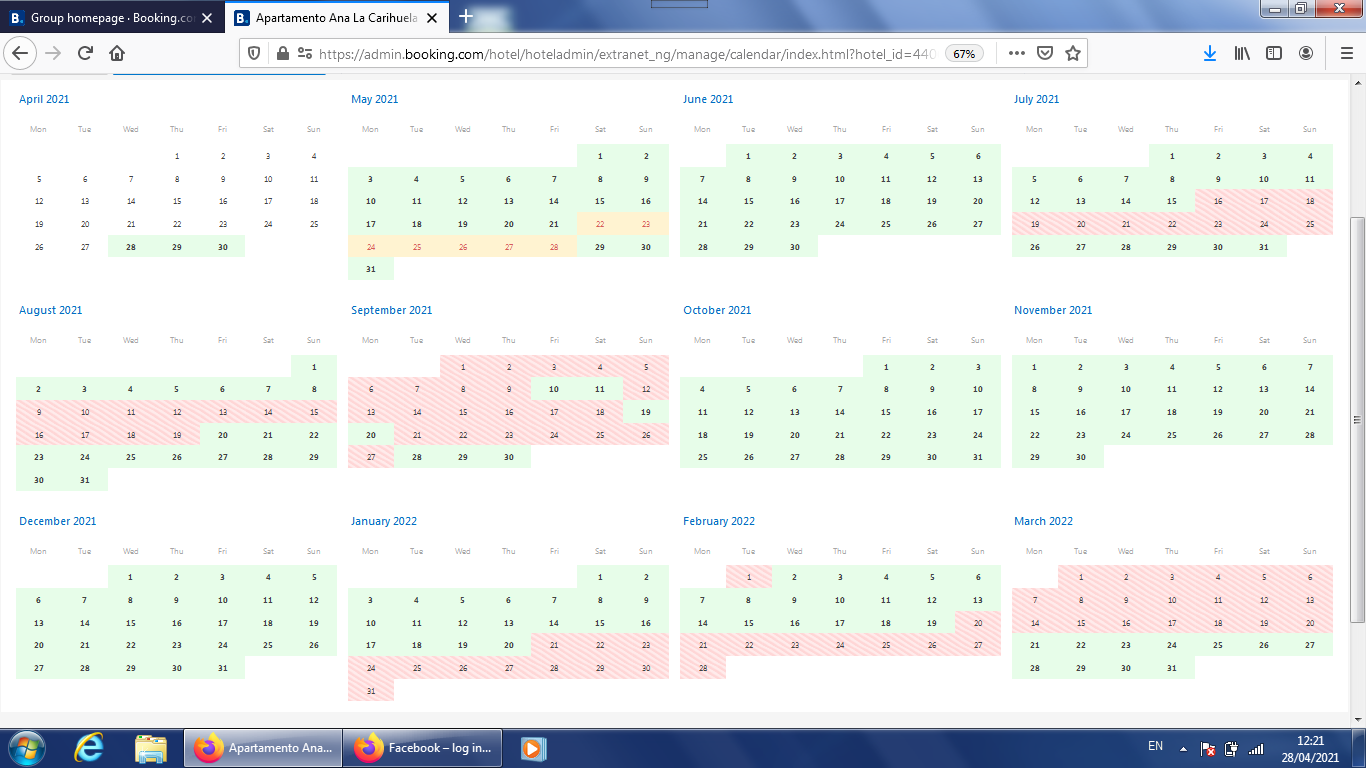Go to the Firefox home page icon
Screen dimensions: 1366x768
[117, 54]
